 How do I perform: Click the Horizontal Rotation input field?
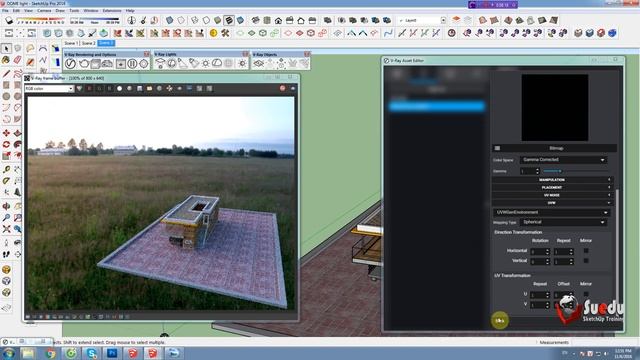(540, 252)
